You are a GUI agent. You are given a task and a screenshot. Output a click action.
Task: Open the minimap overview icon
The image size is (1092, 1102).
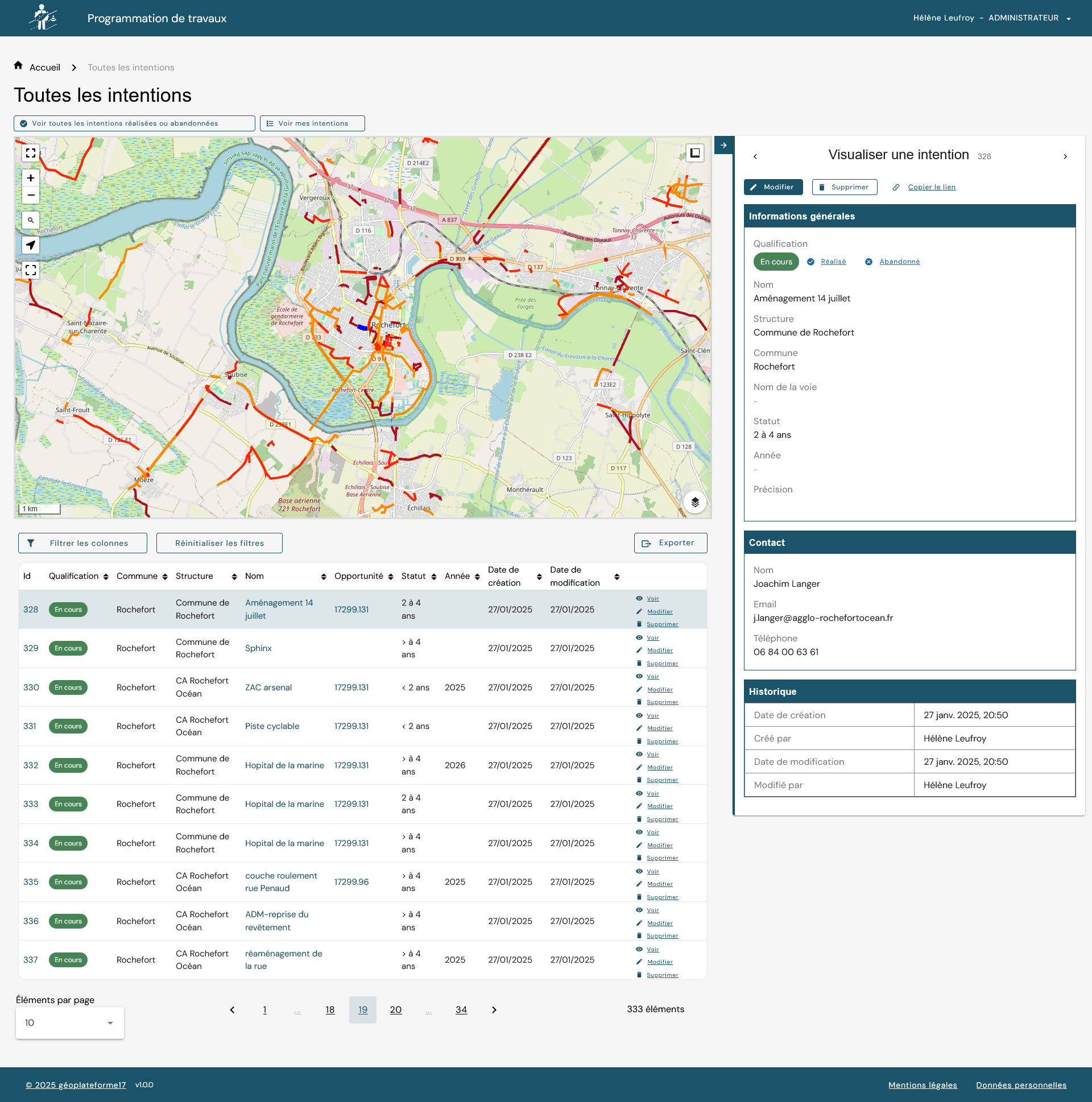[695, 153]
